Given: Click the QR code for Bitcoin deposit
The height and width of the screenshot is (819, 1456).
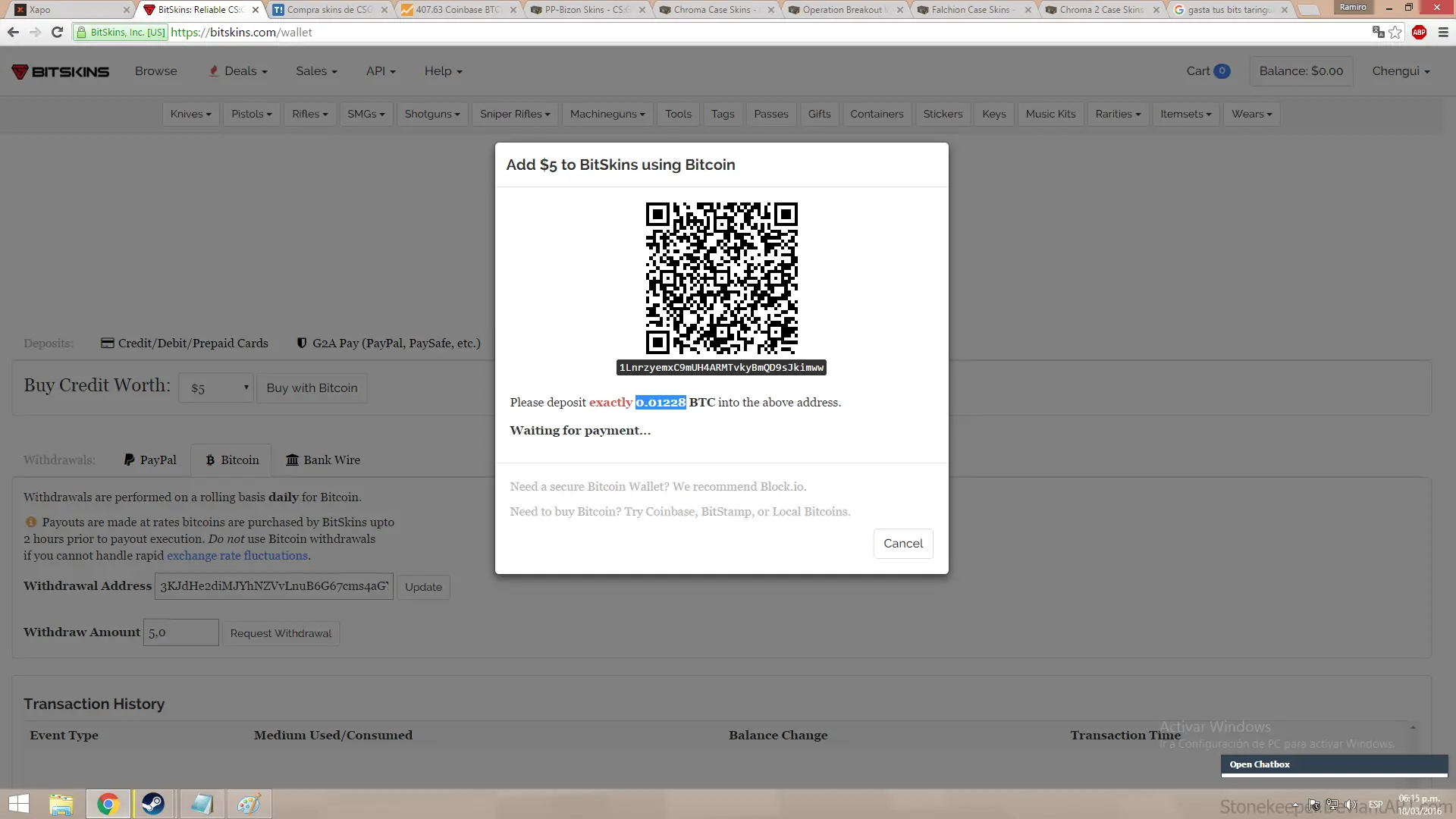Looking at the screenshot, I should coord(721,278).
